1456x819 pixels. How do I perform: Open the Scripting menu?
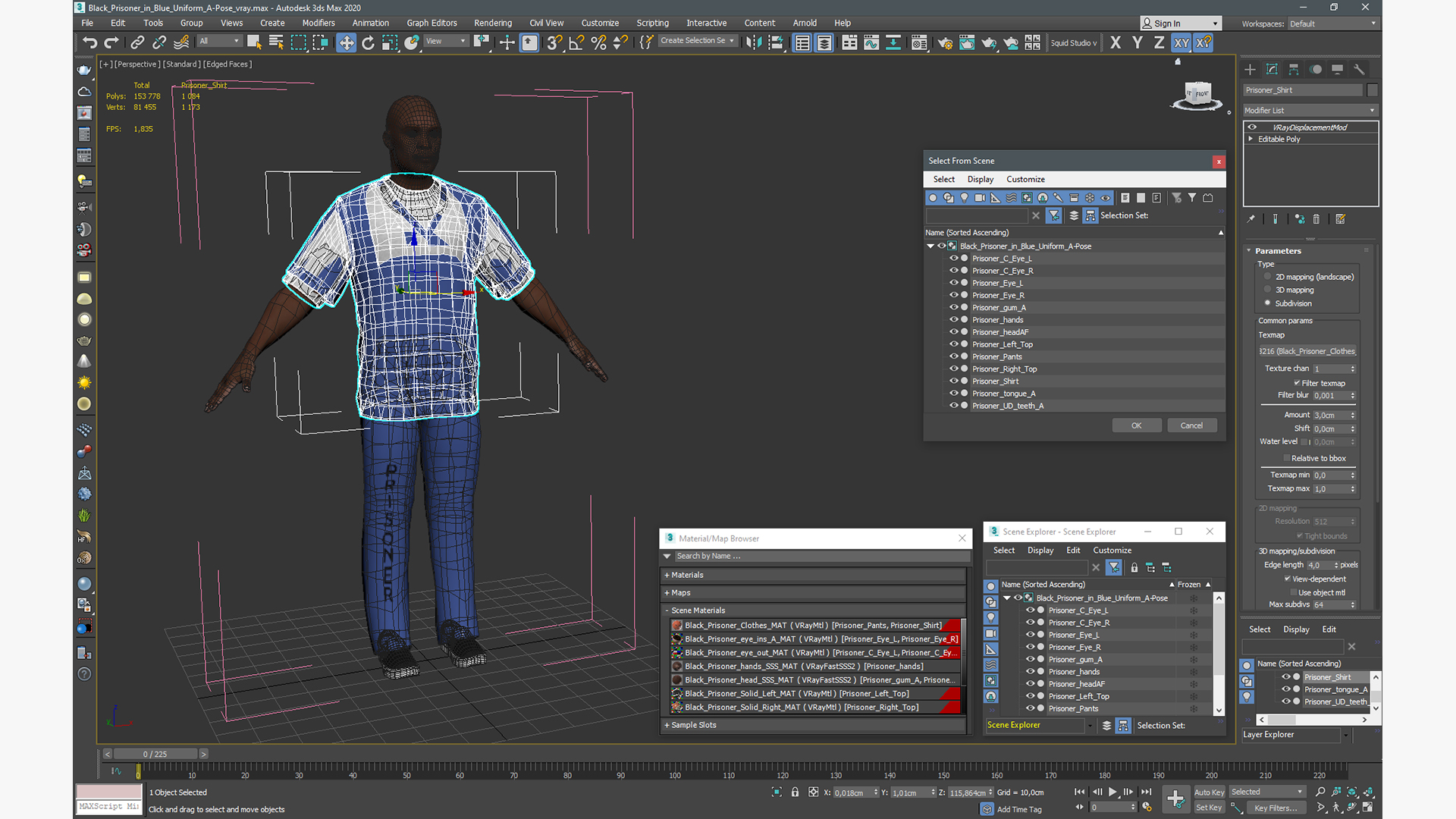click(652, 23)
